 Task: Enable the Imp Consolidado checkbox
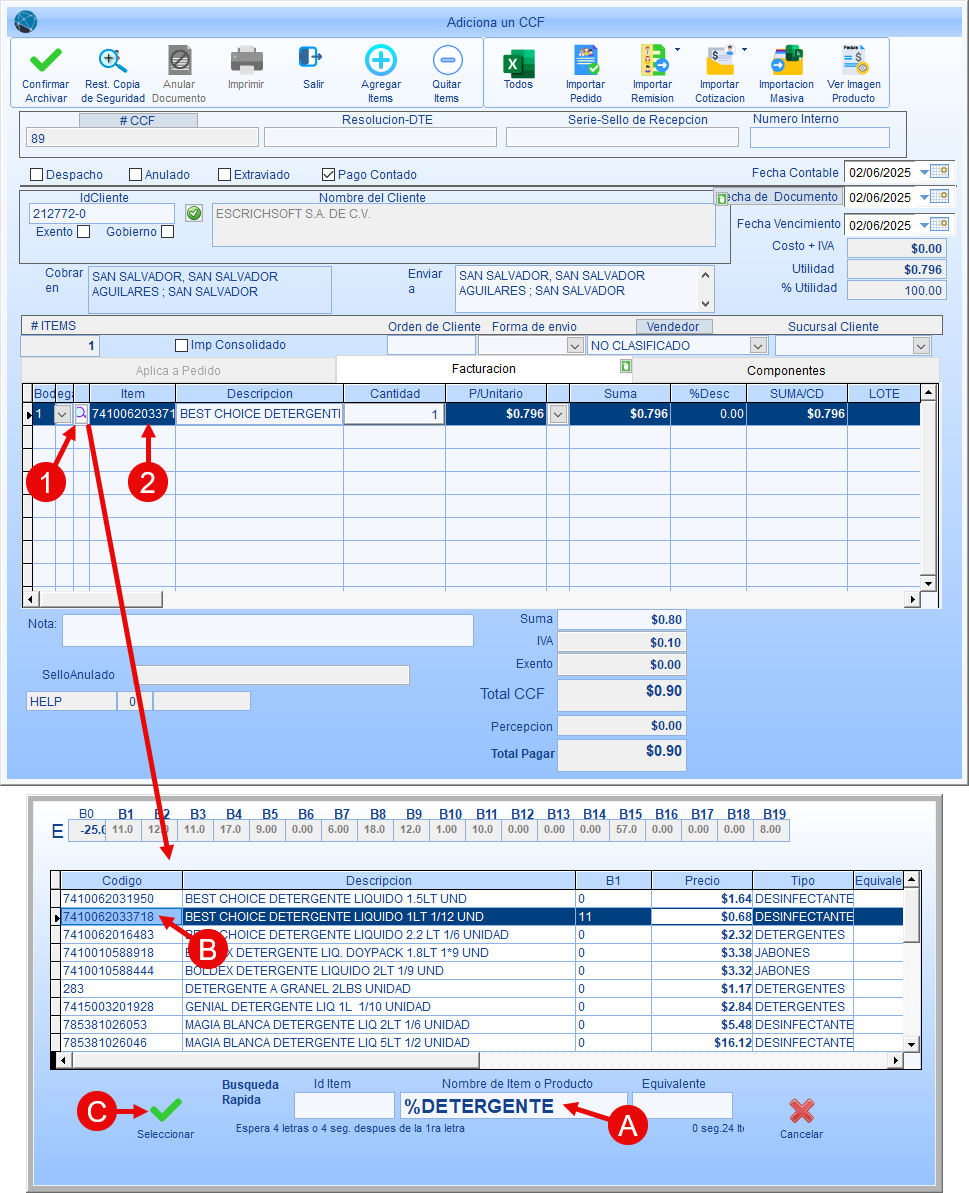[x=181, y=345]
